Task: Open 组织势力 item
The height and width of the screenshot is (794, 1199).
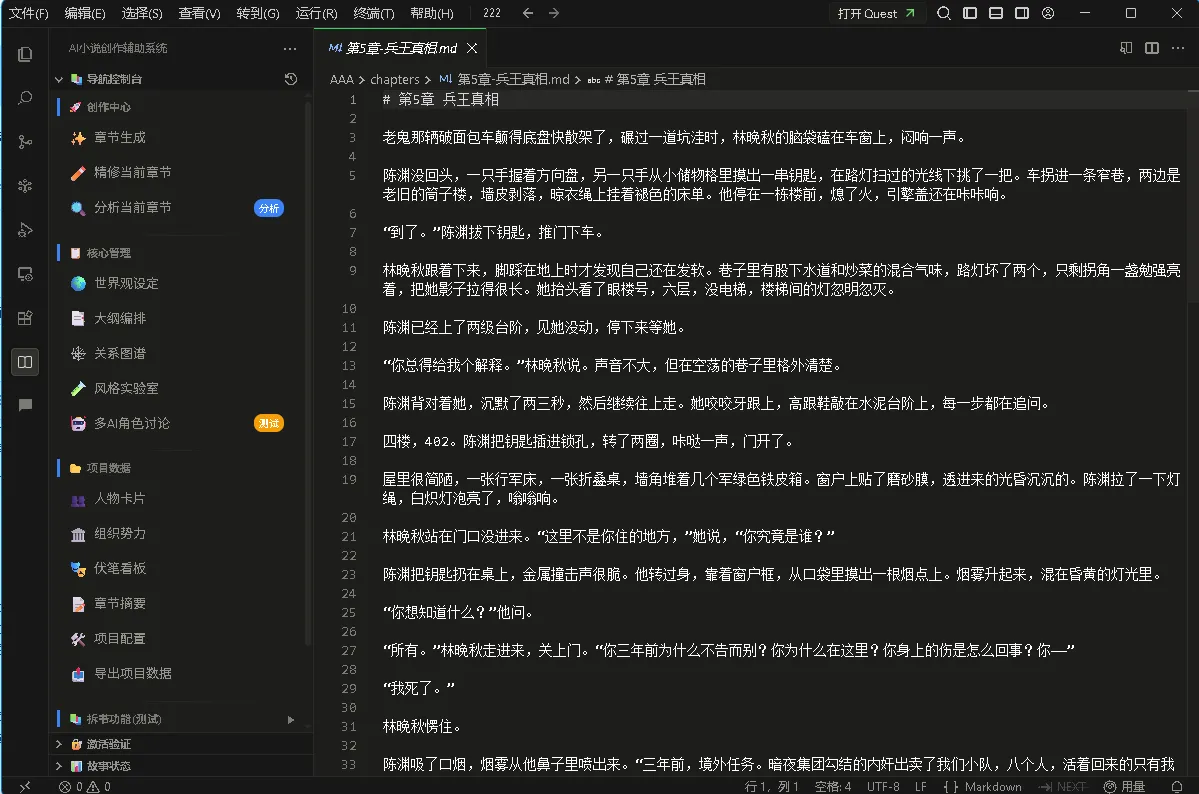Action: point(119,534)
